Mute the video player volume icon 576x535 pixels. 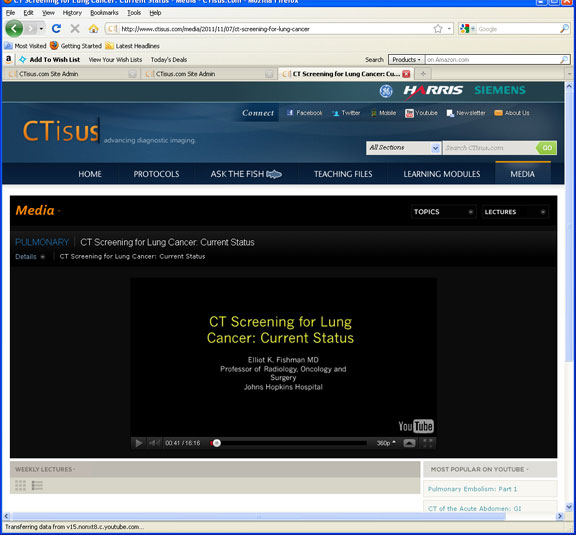(x=154, y=443)
